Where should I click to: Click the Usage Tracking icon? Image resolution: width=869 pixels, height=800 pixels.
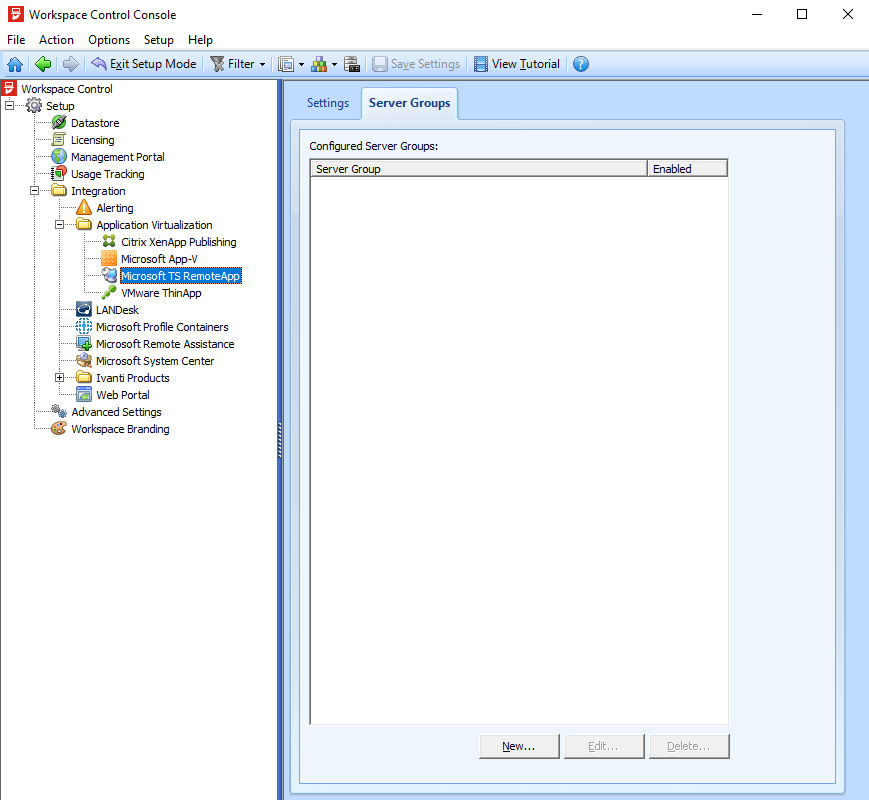click(x=59, y=174)
